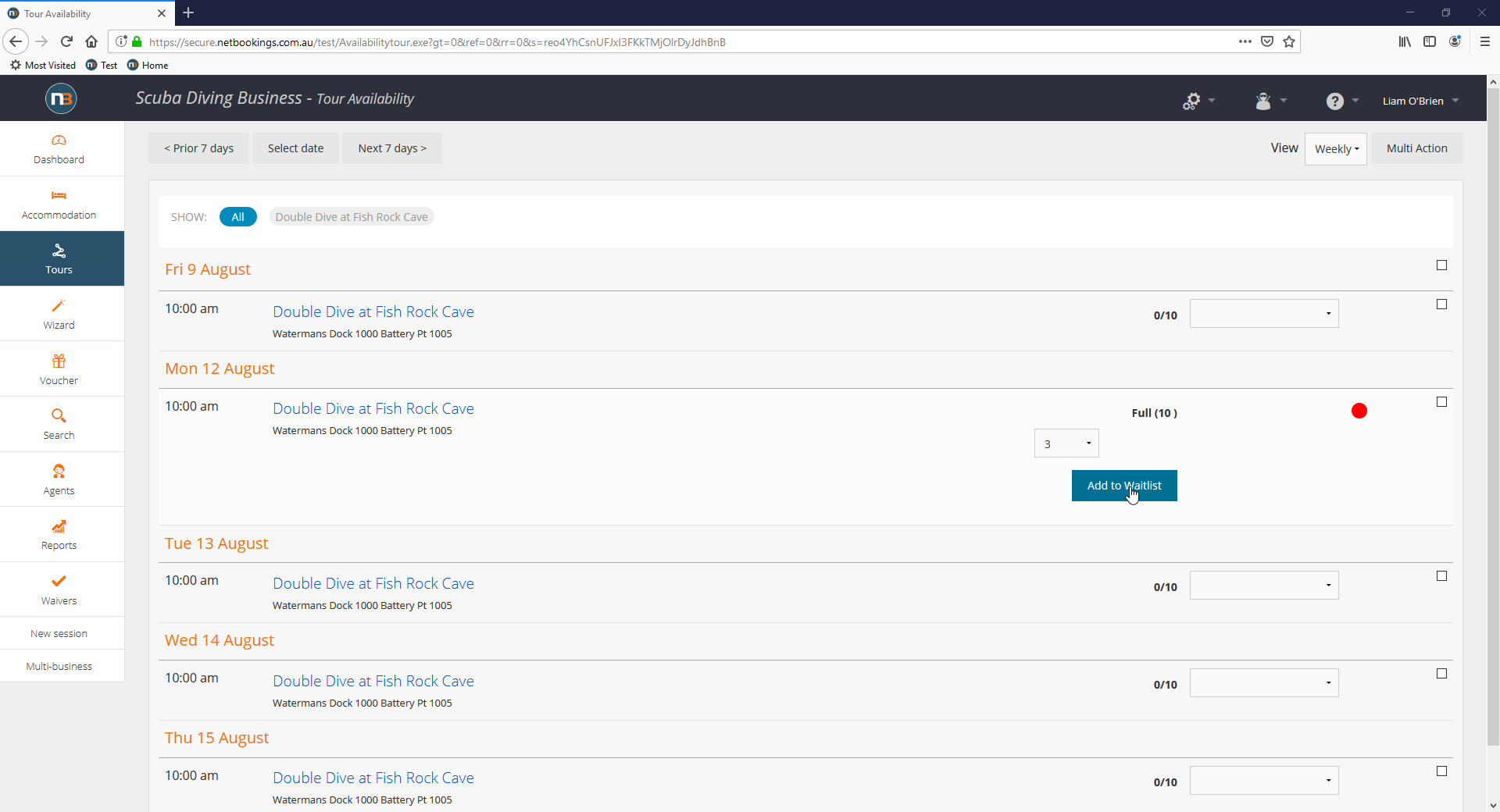Open the Fri 9 August quantity dropdown

[1264, 314]
